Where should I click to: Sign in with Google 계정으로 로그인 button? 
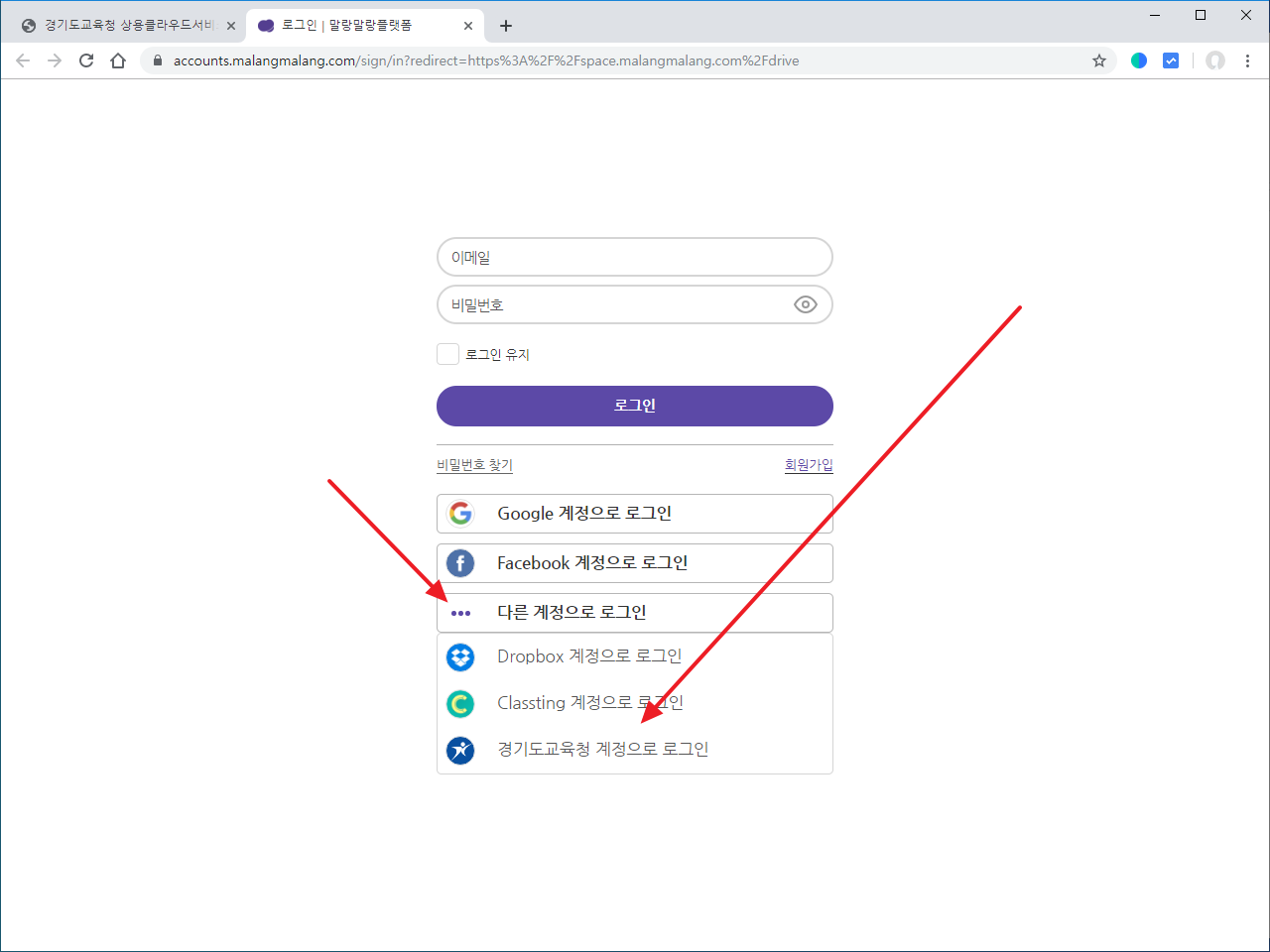pyautogui.click(x=634, y=514)
